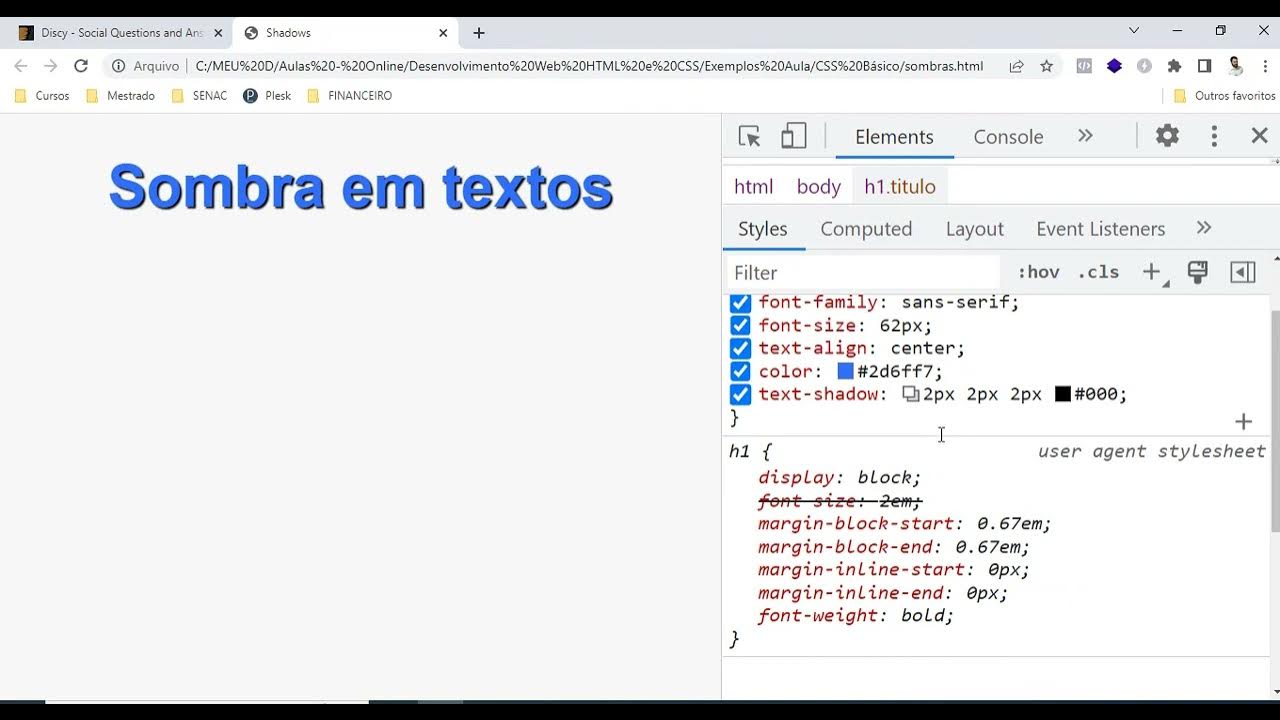Screen dimensions: 1280x720
Task: Open the browser side panel icon
Action: point(1205,66)
